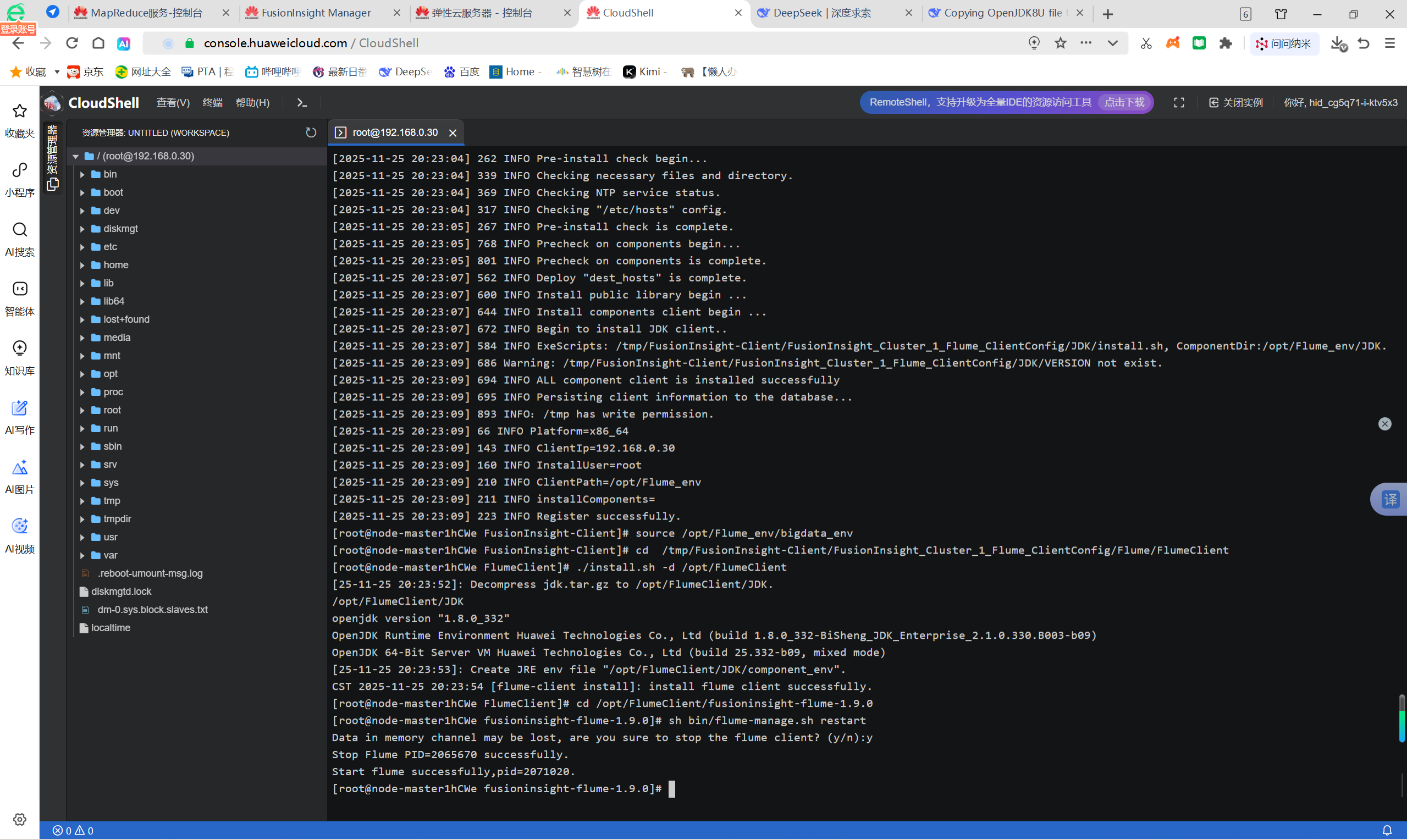Open the copy files sidebar icon
This screenshot has height=840, width=1407.
coord(53,185)
